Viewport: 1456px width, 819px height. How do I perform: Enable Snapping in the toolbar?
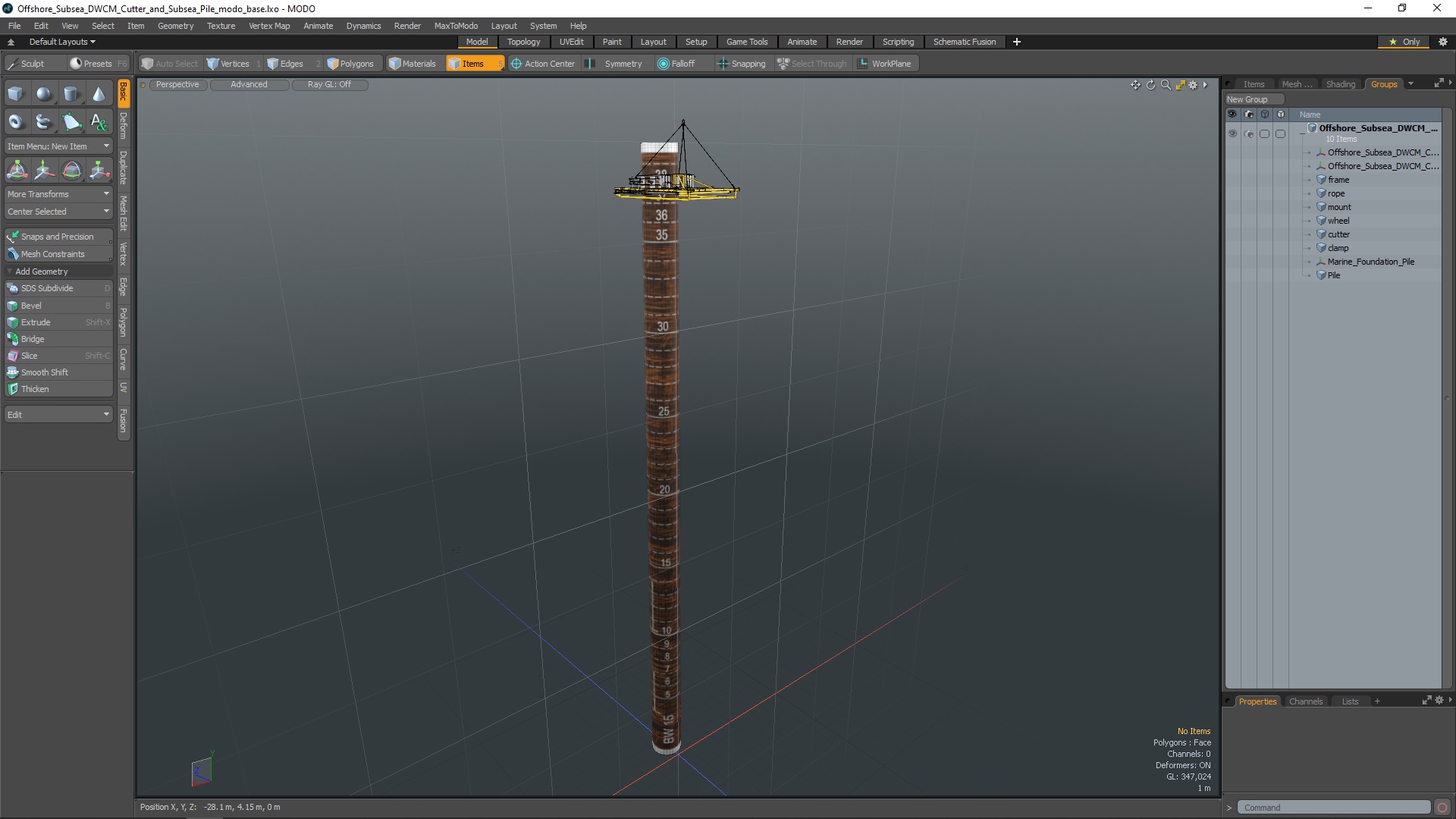[741, 63]
